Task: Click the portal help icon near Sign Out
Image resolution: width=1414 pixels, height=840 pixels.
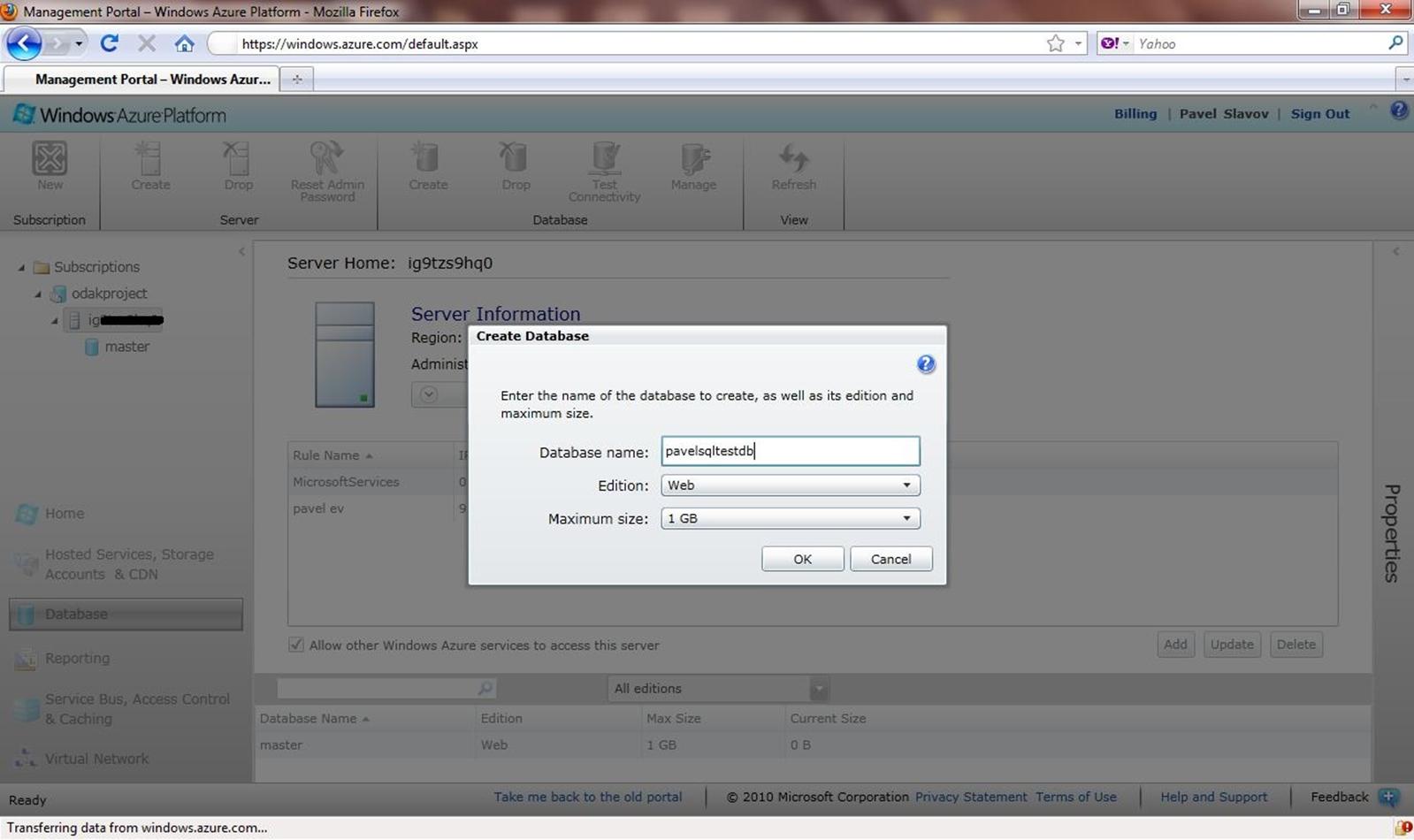Action: coord(1399,111)
